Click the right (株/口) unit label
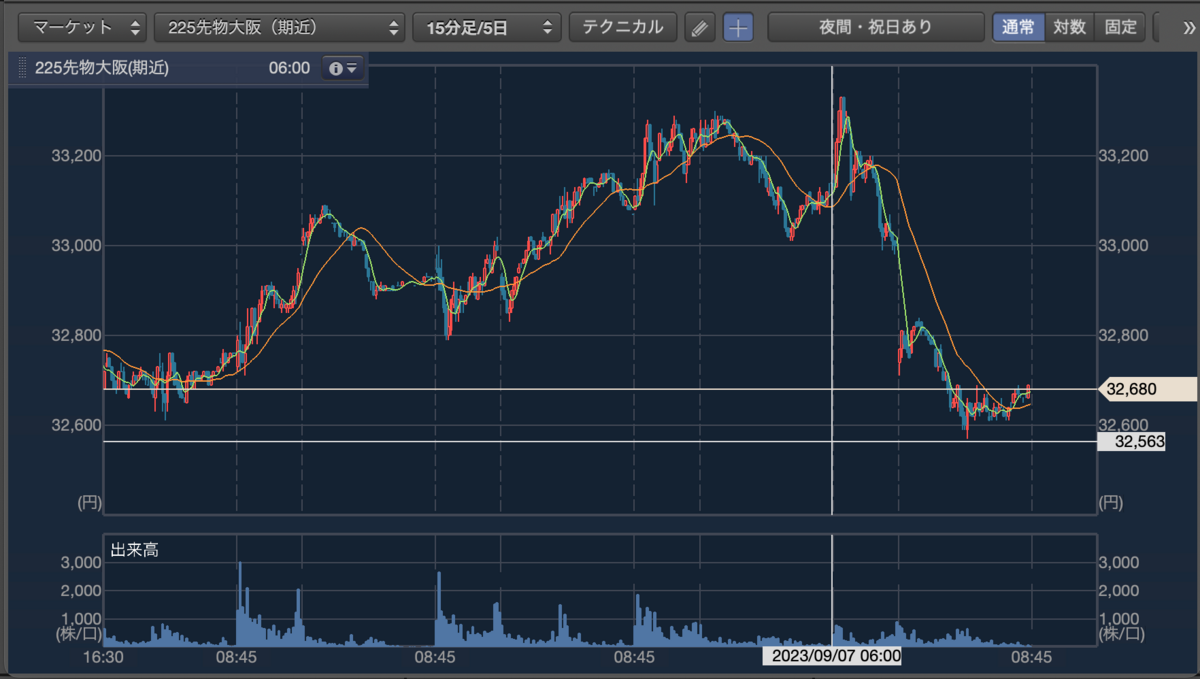The image size is (1200, 679). click(x=1123, y=634)
